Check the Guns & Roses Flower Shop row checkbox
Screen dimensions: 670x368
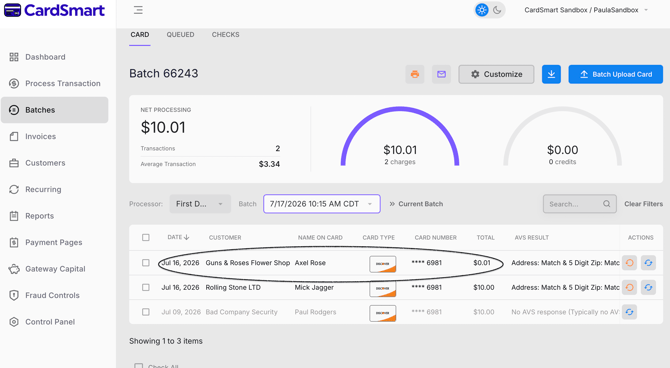coord(146,263)
